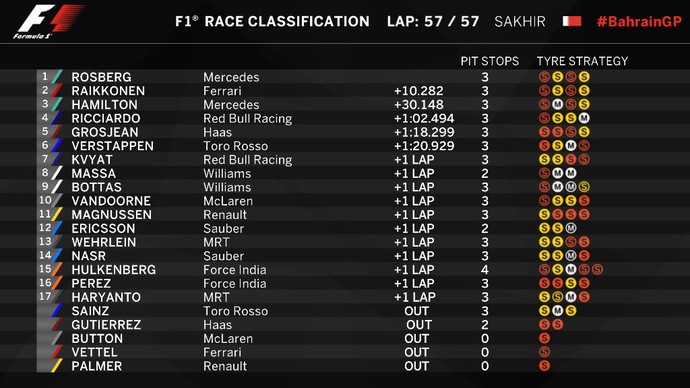Click Button's single tyre icon
The height and width of the screenshot is (388, 690).
(x=544, y=338)
